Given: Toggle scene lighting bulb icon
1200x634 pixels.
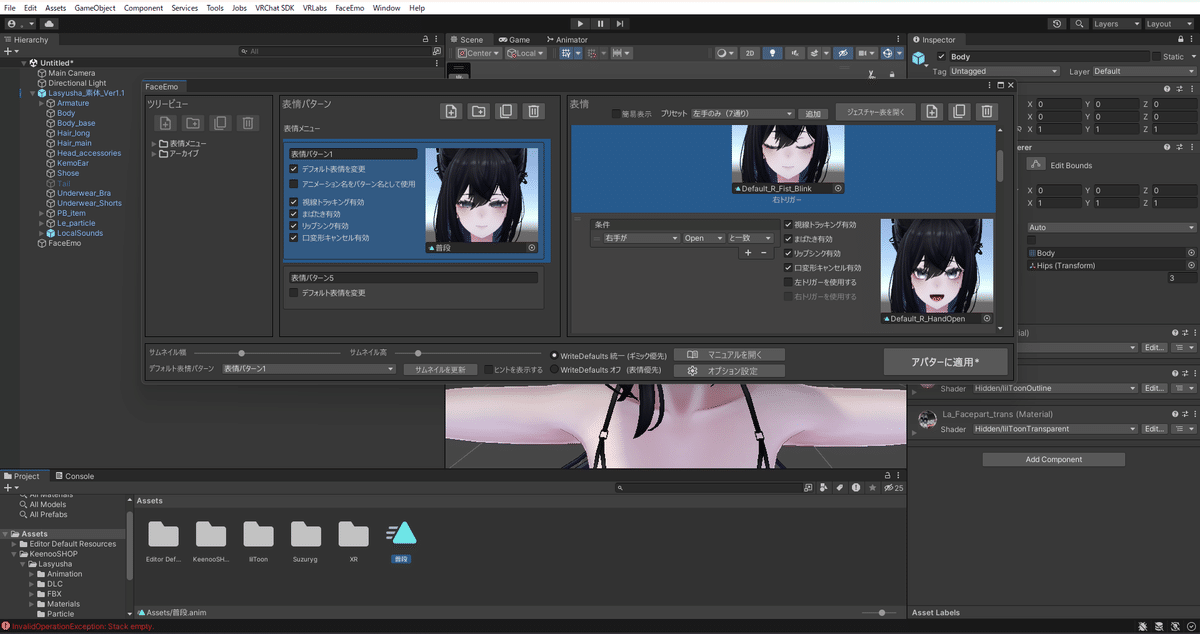Looking at the screenshot, I should 772,53.
